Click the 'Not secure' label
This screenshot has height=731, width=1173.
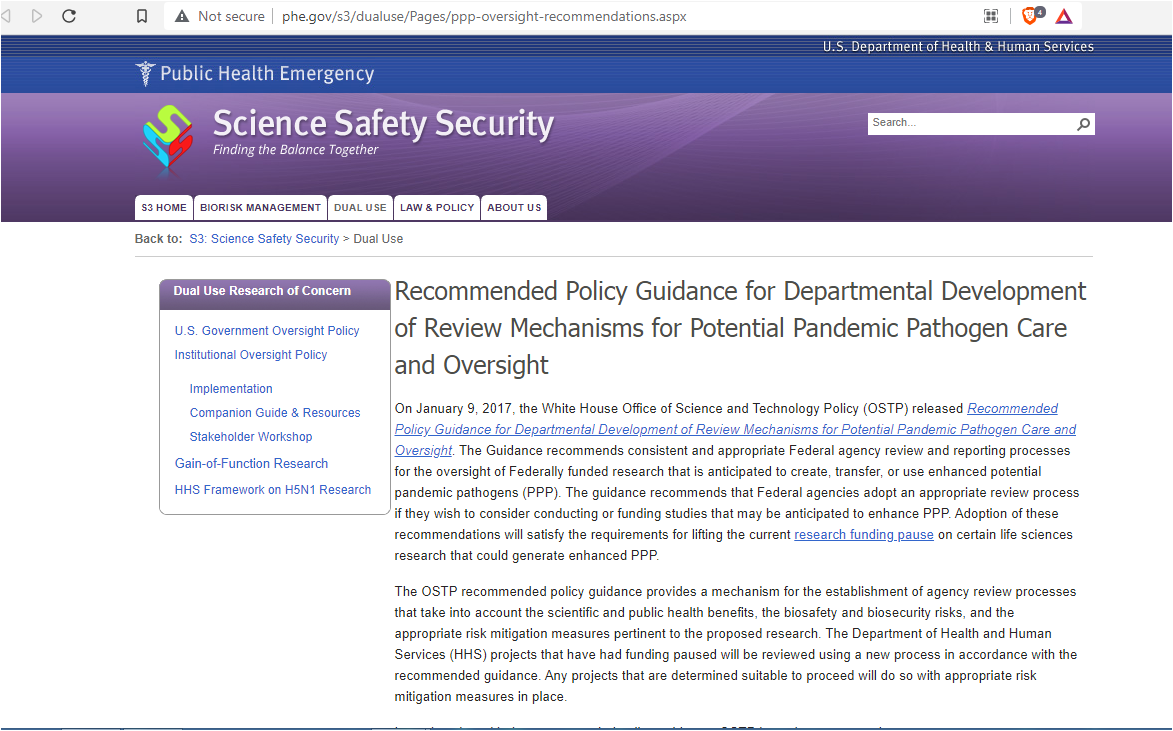click(231, 16)
